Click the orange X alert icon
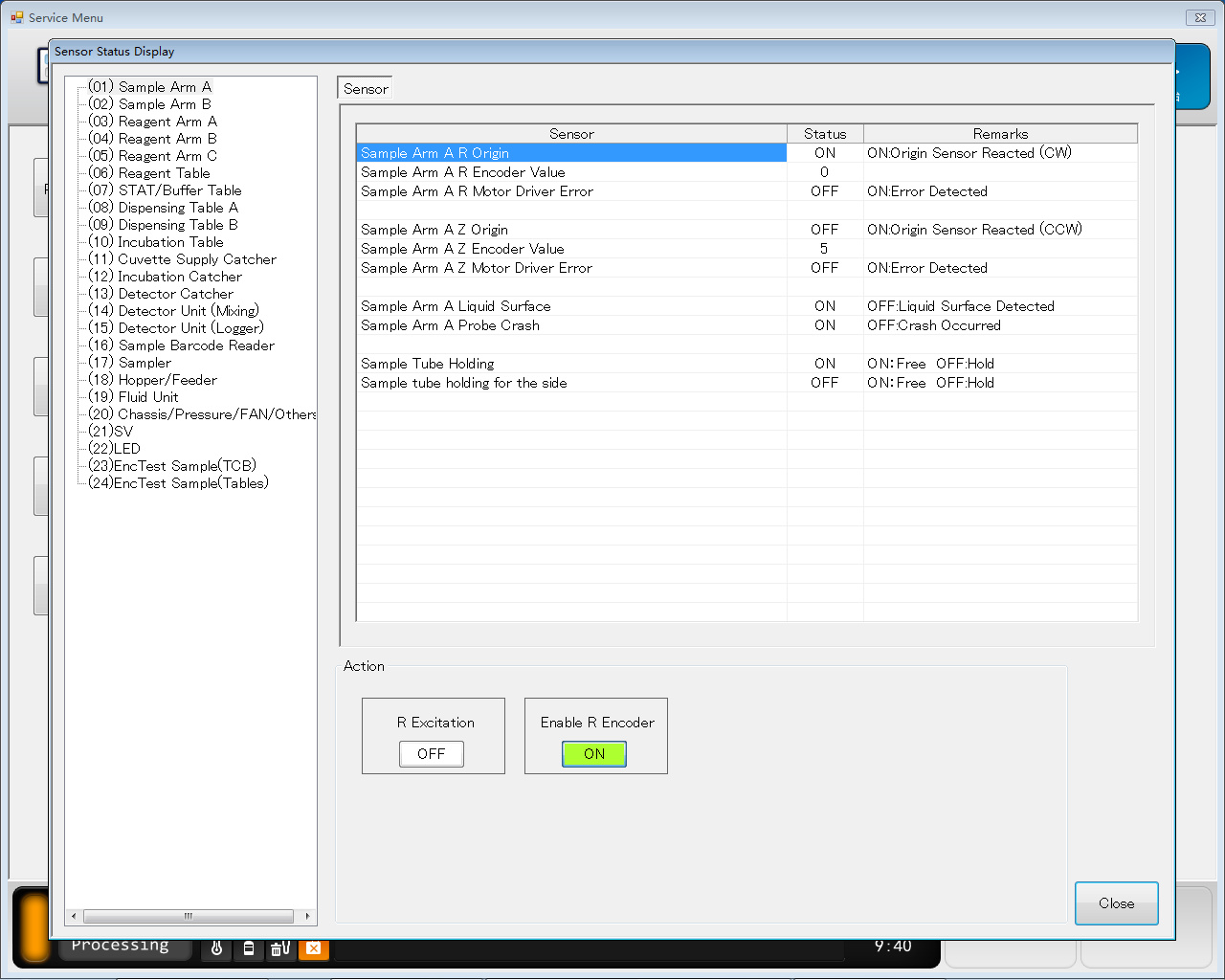The width and height of the screenshot is (1225, 980). pos(313,948)
